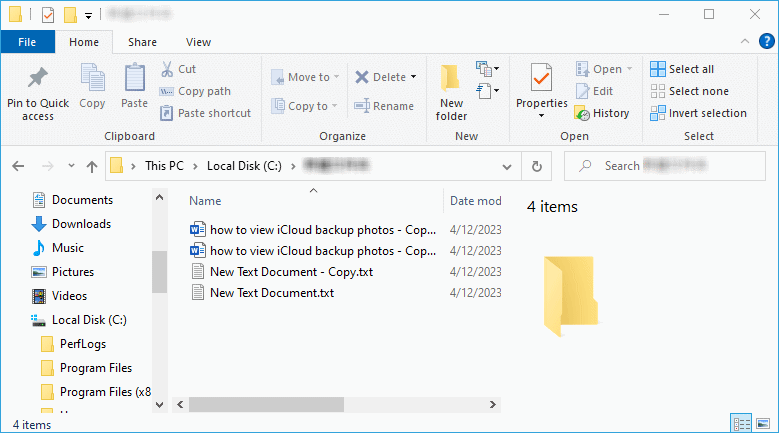Click Paste shortcut
This screenshot has width=779, height=433.
click(x=205, y=113)
